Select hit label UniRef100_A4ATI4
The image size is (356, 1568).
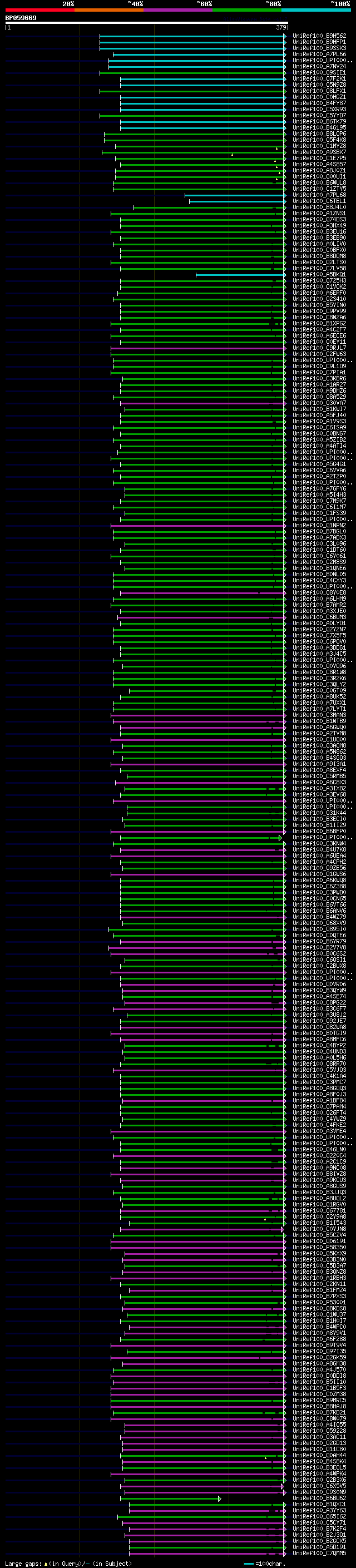click(x=319, y=446)
